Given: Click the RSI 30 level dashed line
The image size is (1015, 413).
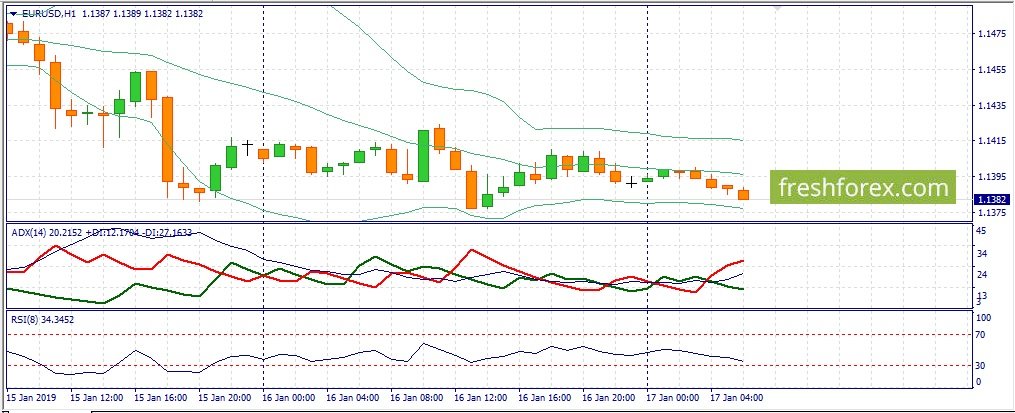Looking at the screenshot, I should (x=489, y=366).
